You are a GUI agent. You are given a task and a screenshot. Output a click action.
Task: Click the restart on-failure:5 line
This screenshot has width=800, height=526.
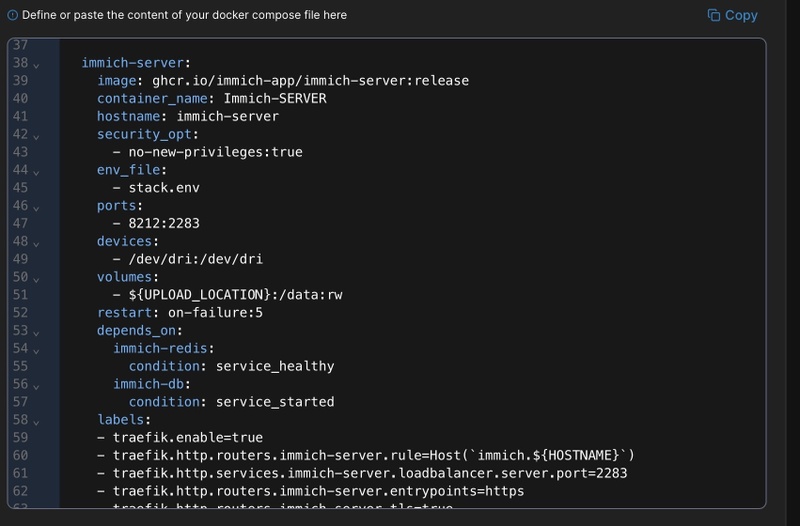click(x=180, y=312)
